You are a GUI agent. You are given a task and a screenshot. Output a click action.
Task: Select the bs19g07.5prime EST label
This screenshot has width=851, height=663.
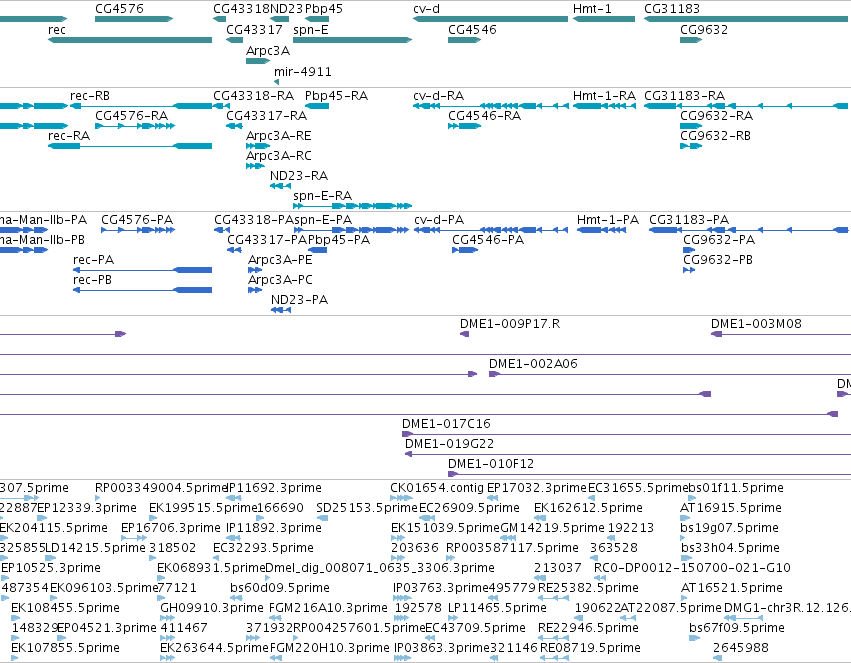(729, 528)
